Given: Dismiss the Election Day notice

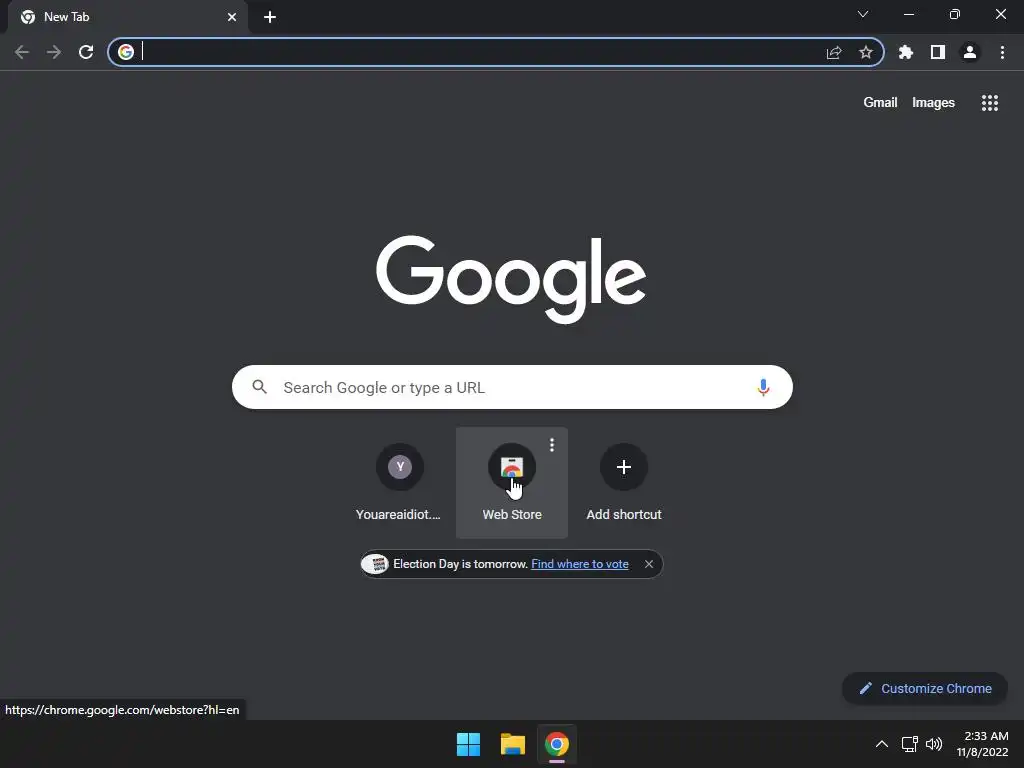Looking at the screenshot, I should click(x=648, y=564).
